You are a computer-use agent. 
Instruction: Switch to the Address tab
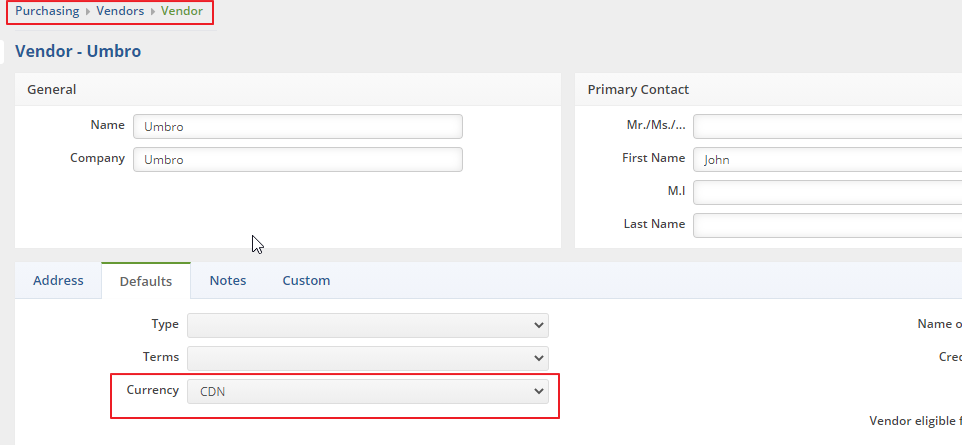[x=58, y=280]
